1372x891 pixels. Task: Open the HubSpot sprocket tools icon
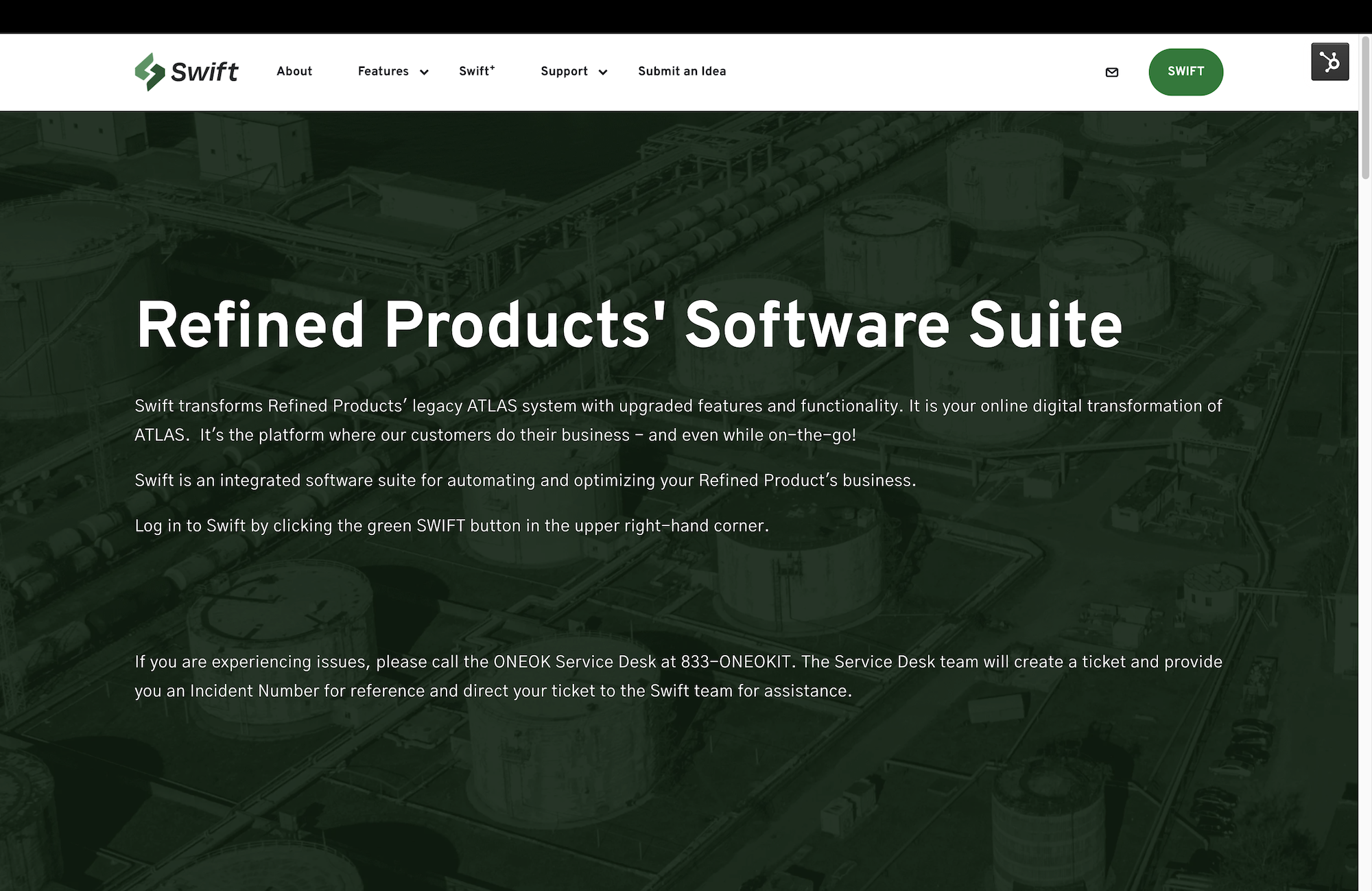pos(1330,62)
